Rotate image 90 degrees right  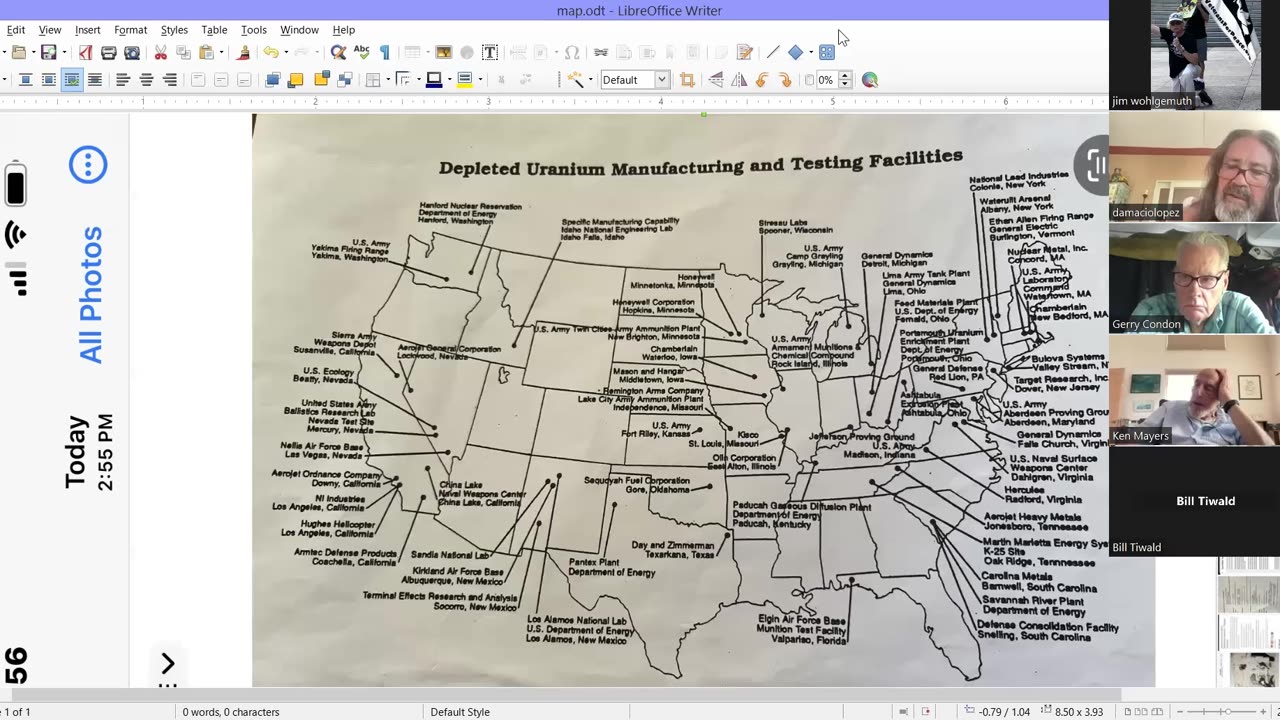pos(785,80)
